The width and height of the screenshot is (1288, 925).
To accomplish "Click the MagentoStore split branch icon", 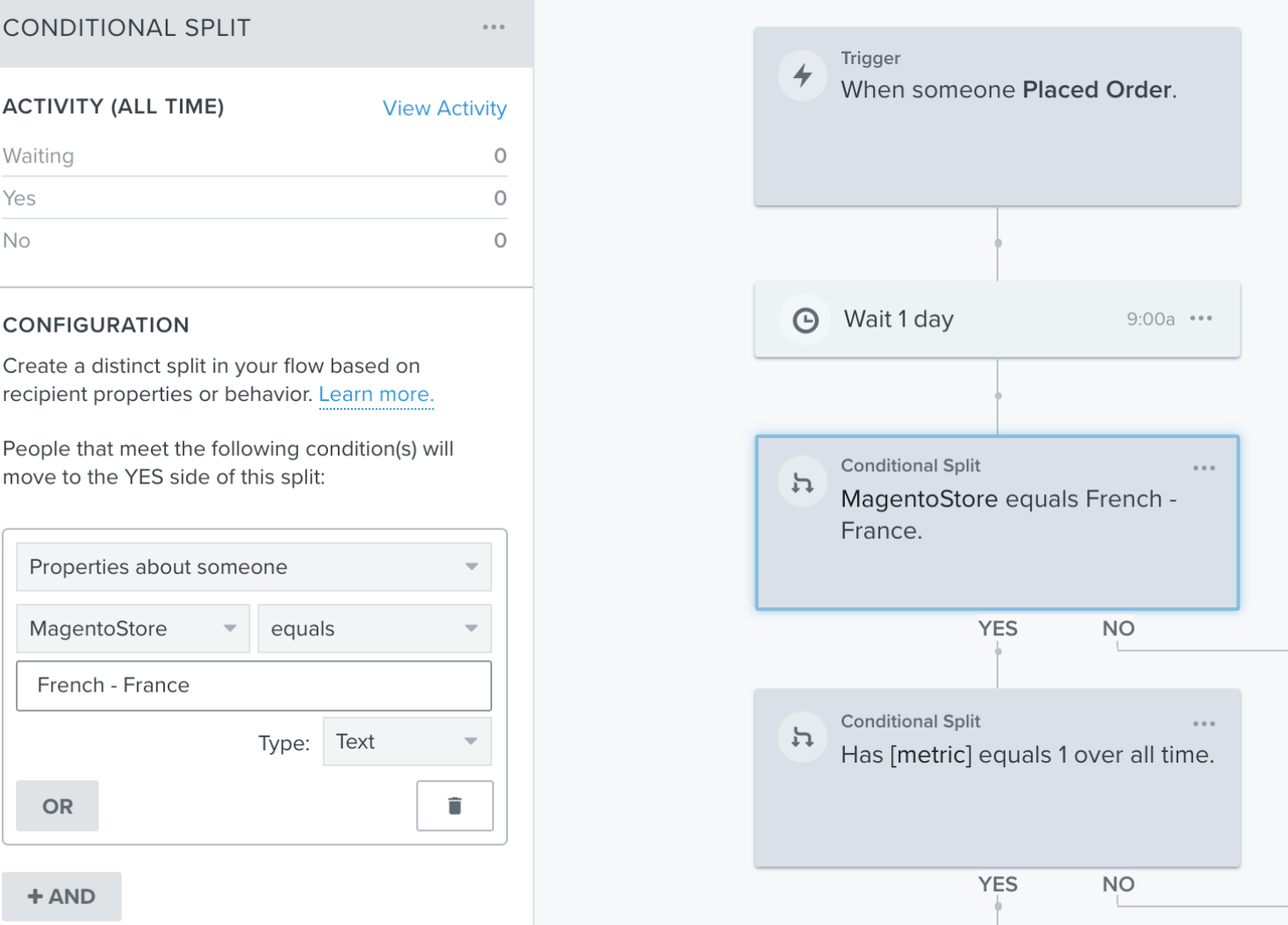I will tap(803, 483).
